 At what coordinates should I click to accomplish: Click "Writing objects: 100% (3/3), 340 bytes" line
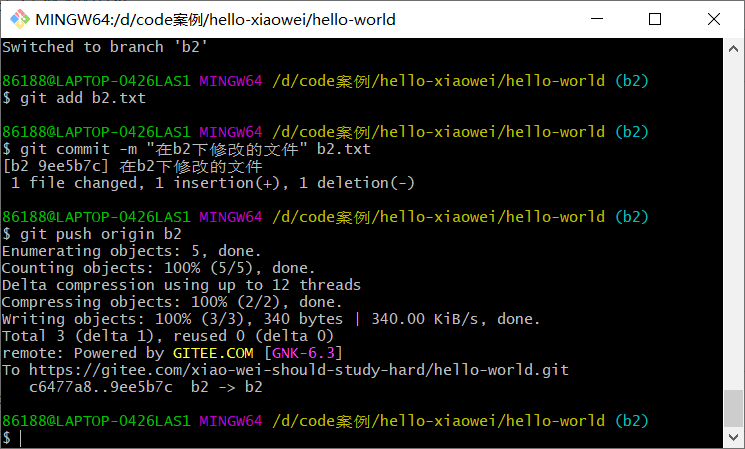coord(271,319)
